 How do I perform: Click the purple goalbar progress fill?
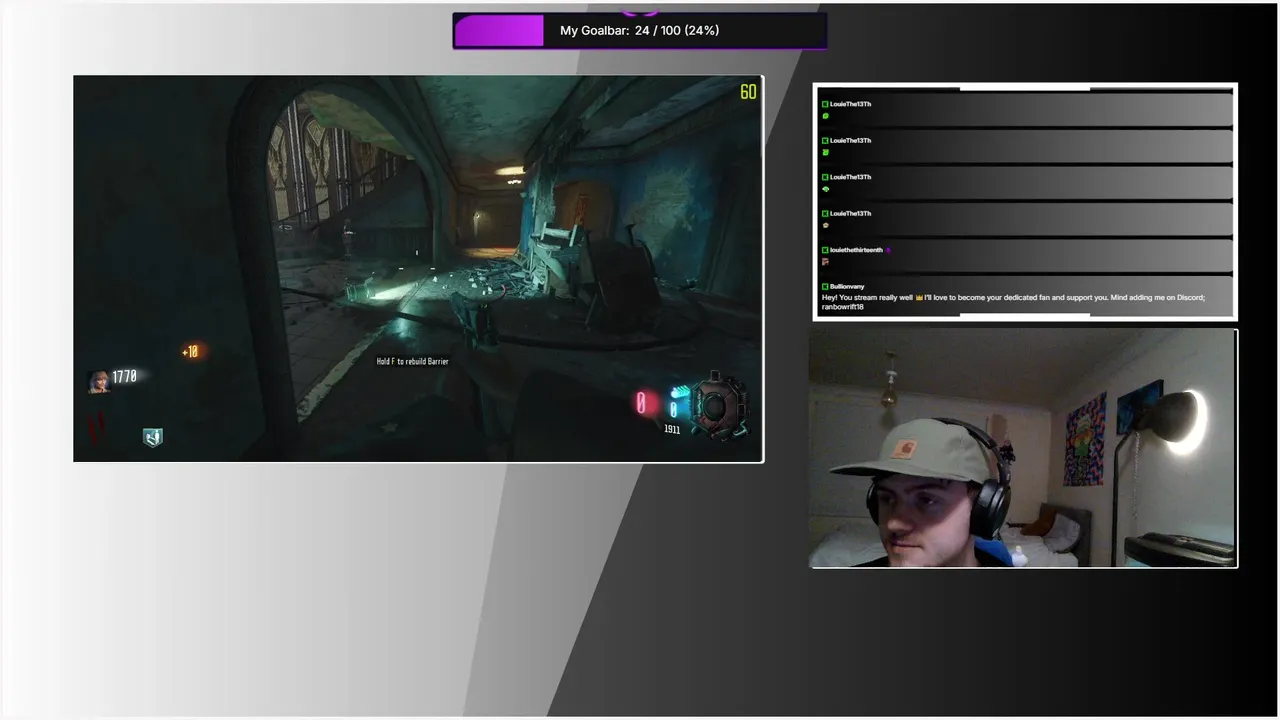pos(499,31)
